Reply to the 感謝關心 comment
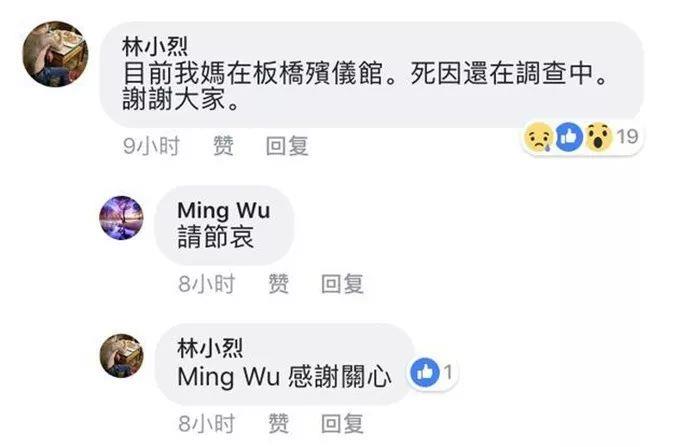This screenshot has height=447, width=690. [342, 424]
